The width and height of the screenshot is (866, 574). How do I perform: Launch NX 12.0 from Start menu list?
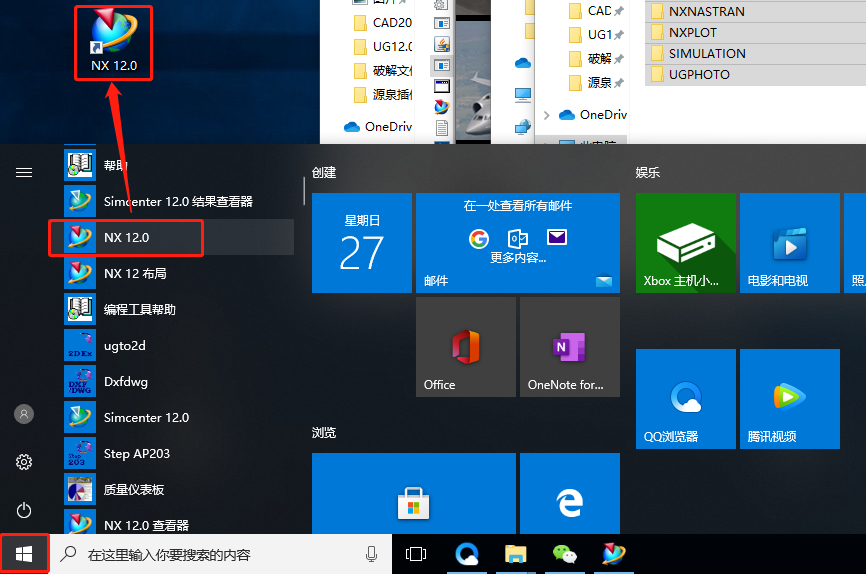(171, 238)
